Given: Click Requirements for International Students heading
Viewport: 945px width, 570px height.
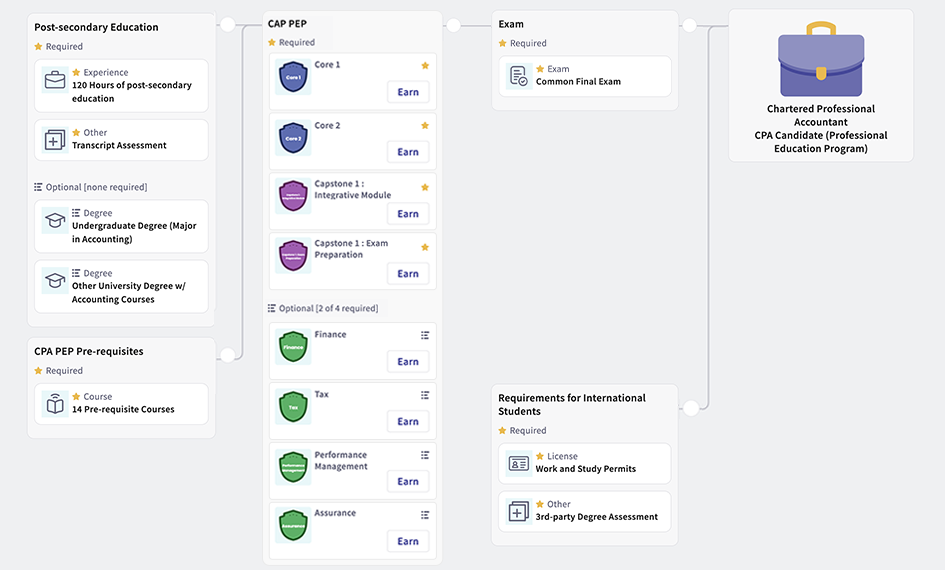Looking at the screenshot, I should tap(572, 404).
